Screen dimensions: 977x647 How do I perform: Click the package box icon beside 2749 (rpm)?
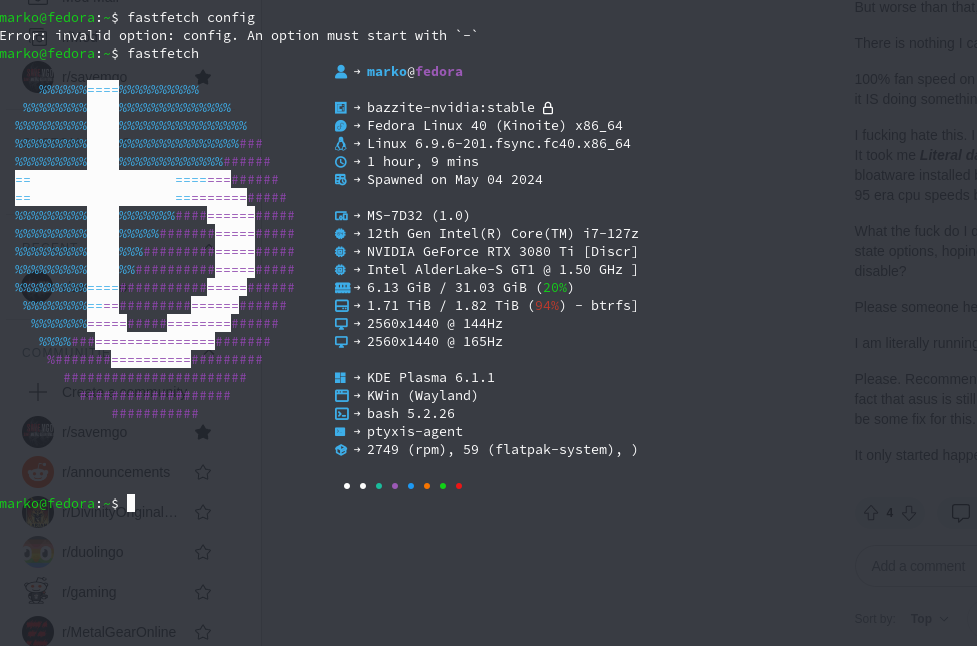click(341, 450)
